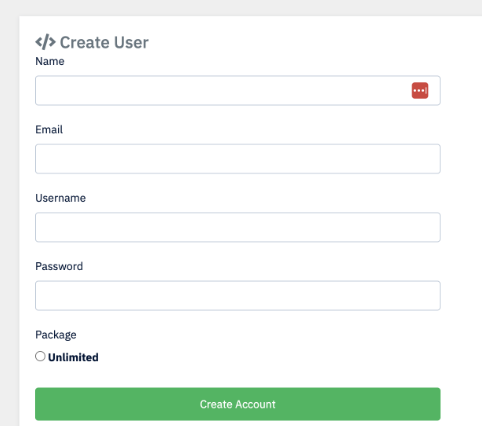Viewport: 482px width, 426px height.
Task: Focus the Name input field
Action: 238,91
